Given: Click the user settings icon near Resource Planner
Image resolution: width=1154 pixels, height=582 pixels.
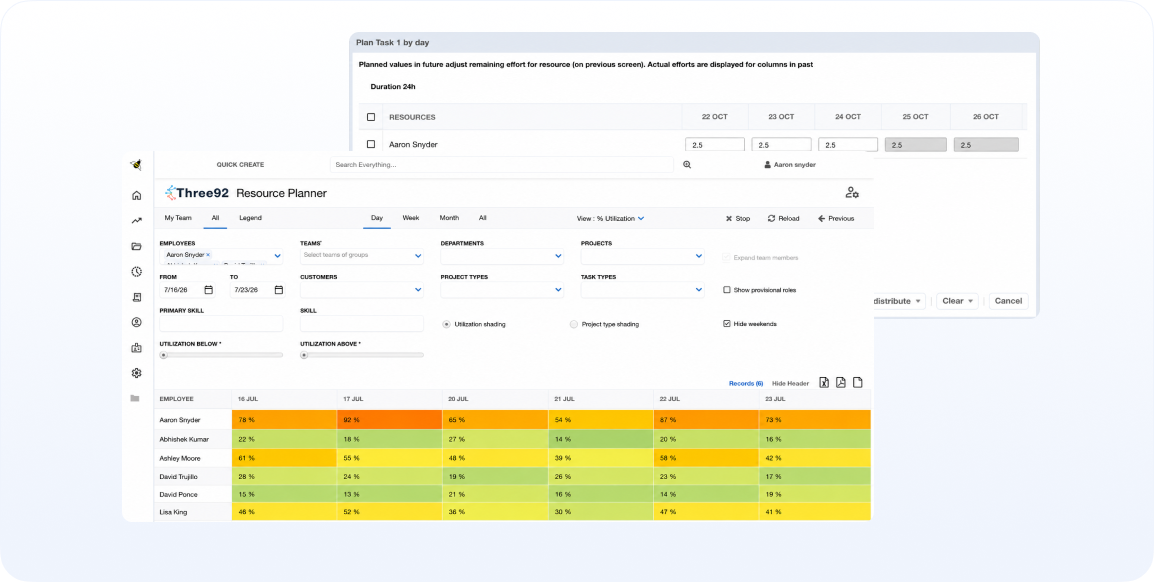Looking at the screenshot, I should pos(852,193).
